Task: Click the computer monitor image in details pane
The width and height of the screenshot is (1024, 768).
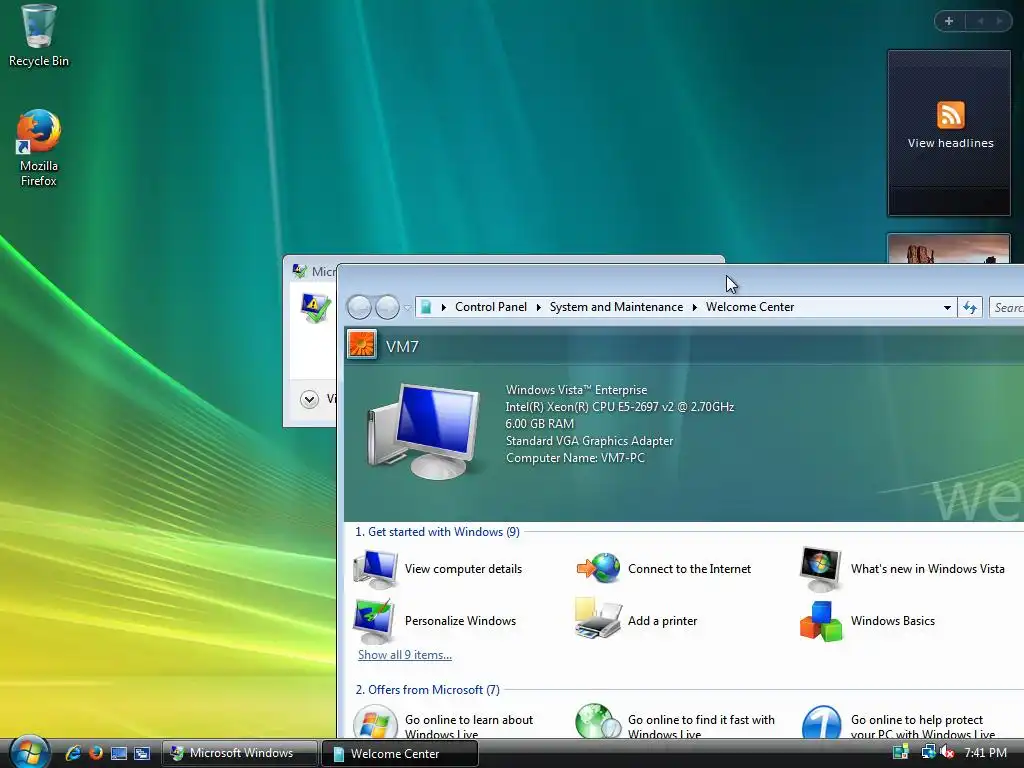Action: (x=424, y=431)
